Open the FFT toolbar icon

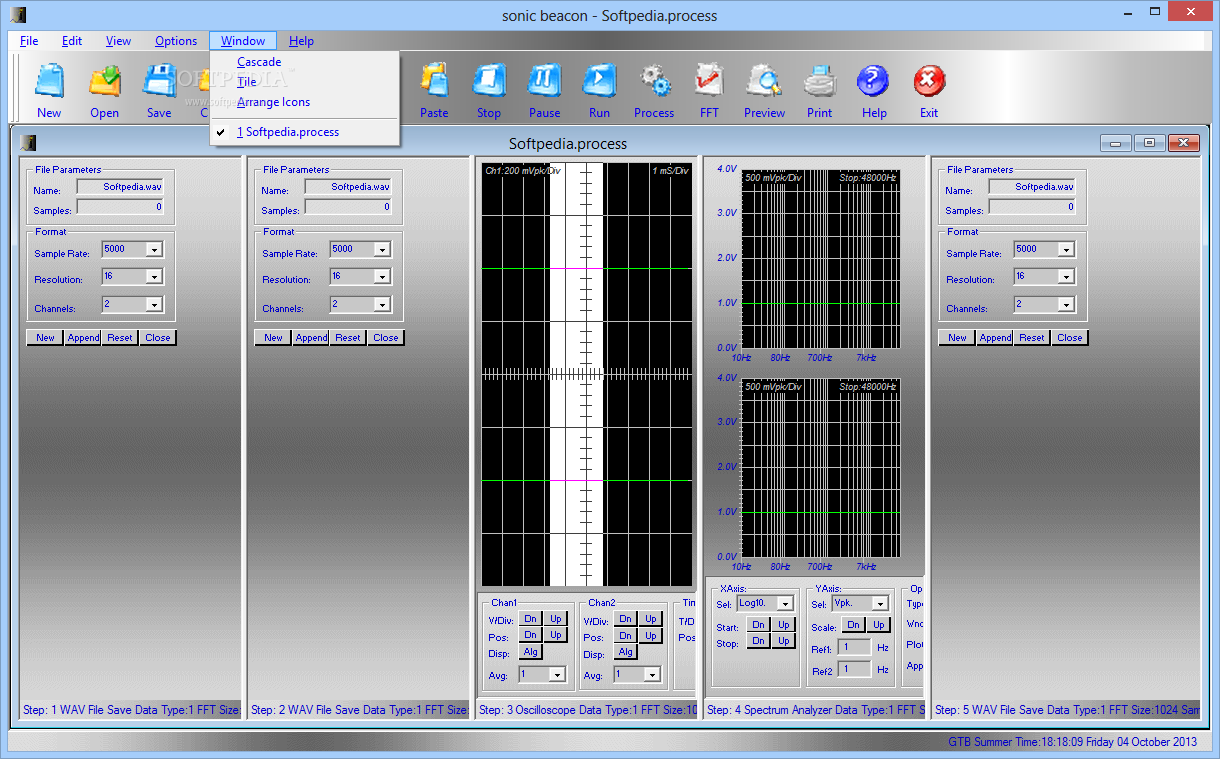pos(709,81)
